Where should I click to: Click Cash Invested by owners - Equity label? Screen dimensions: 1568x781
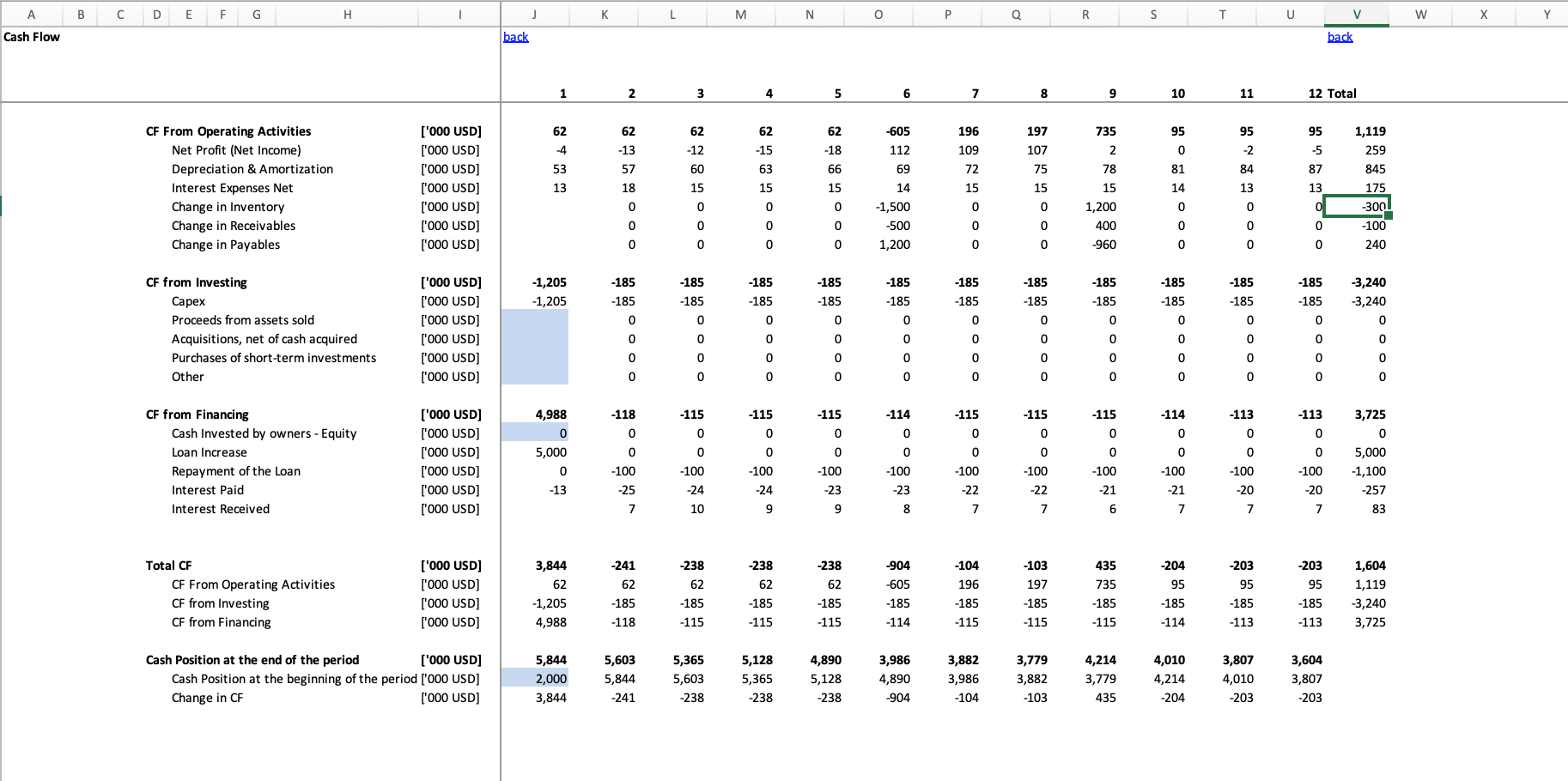pos(264,433)
